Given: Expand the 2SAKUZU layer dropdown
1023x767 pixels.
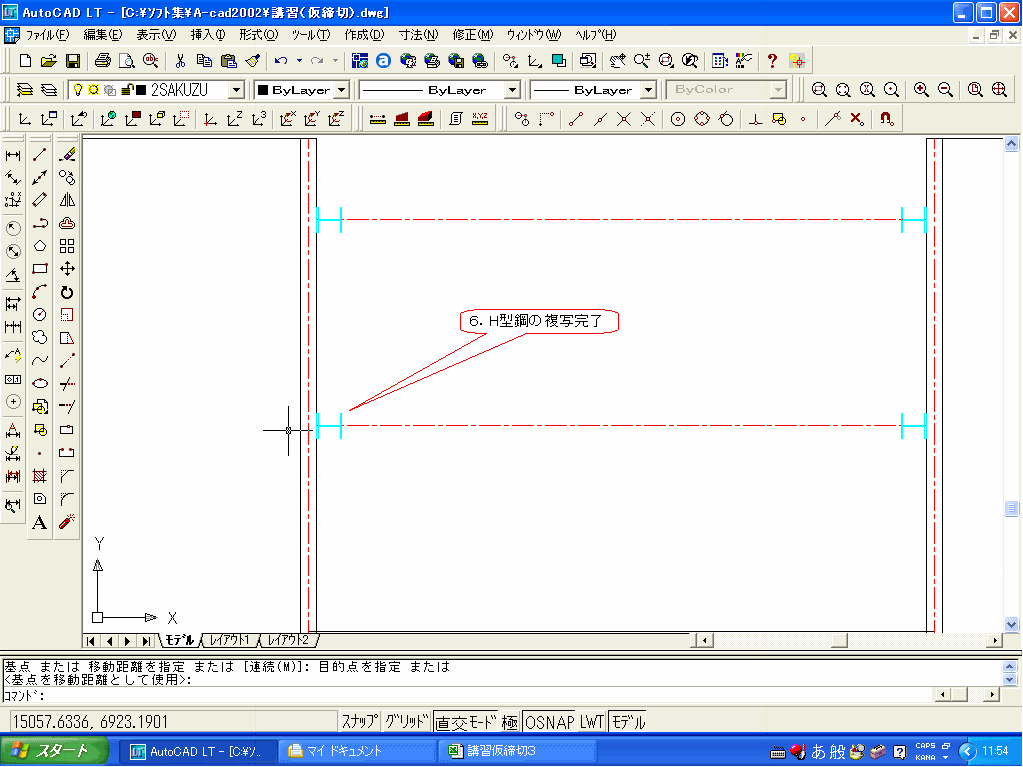Looking at the screenshot, I should (237, 90).
